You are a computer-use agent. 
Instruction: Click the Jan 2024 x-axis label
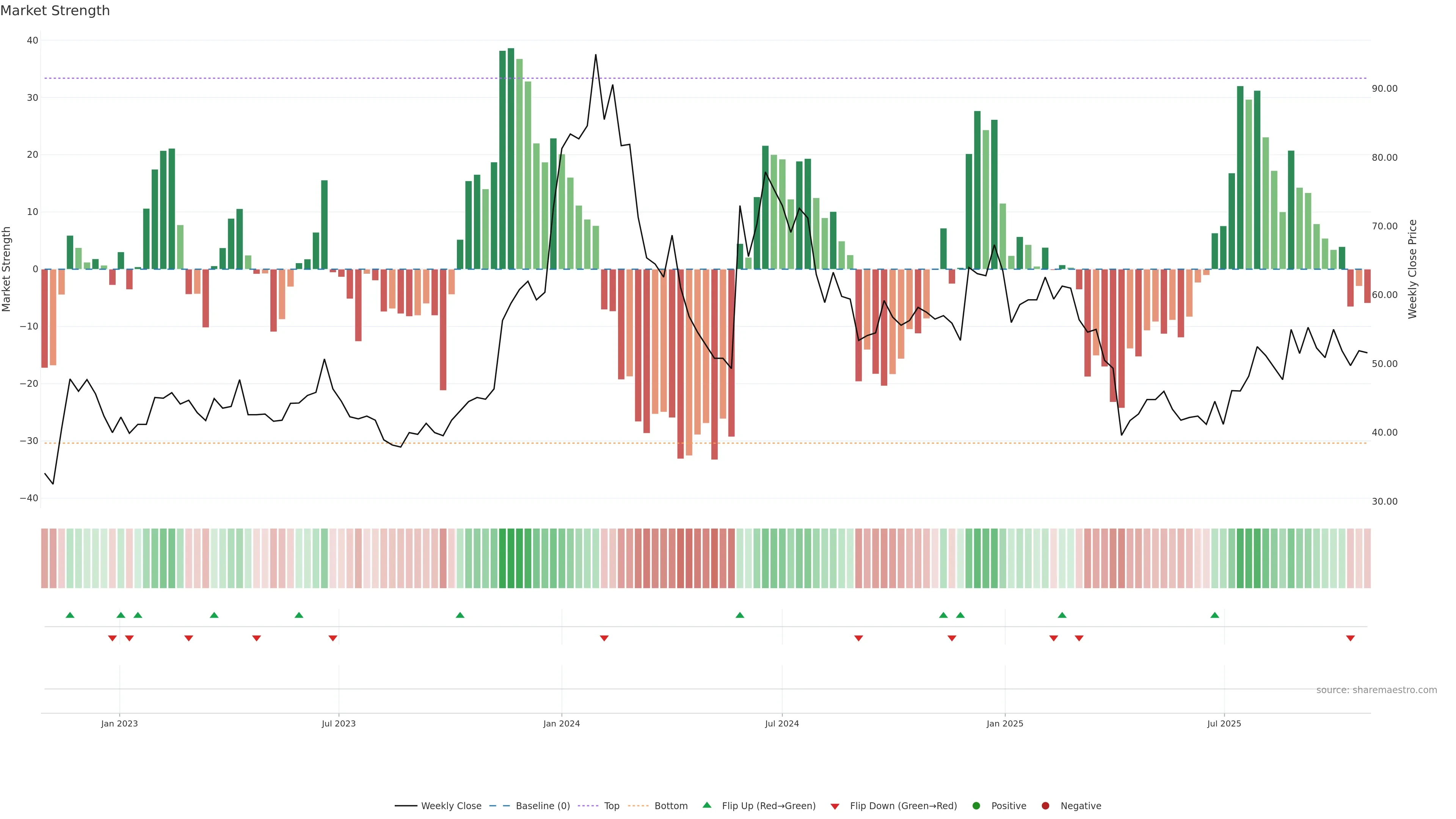pyautogui.click(x=561, y=723)
